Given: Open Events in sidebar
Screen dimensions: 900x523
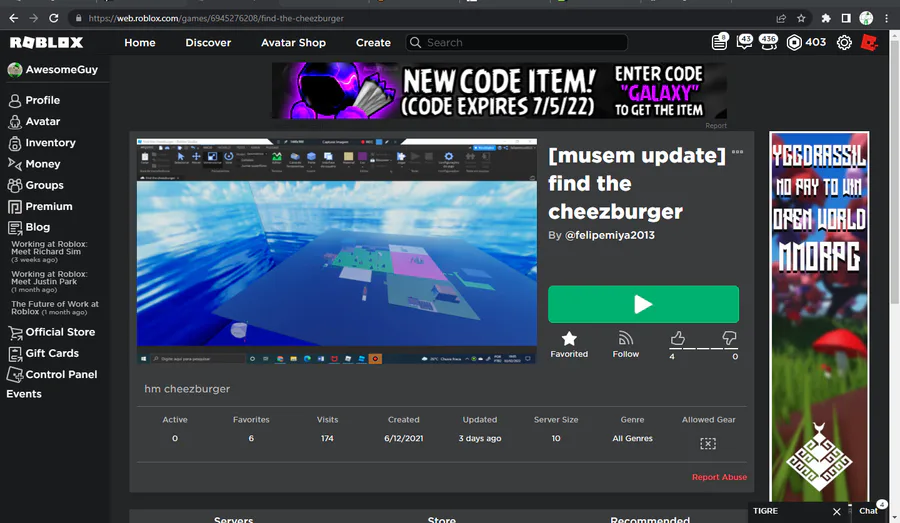Looking at the screenshot, I should 24,394.
